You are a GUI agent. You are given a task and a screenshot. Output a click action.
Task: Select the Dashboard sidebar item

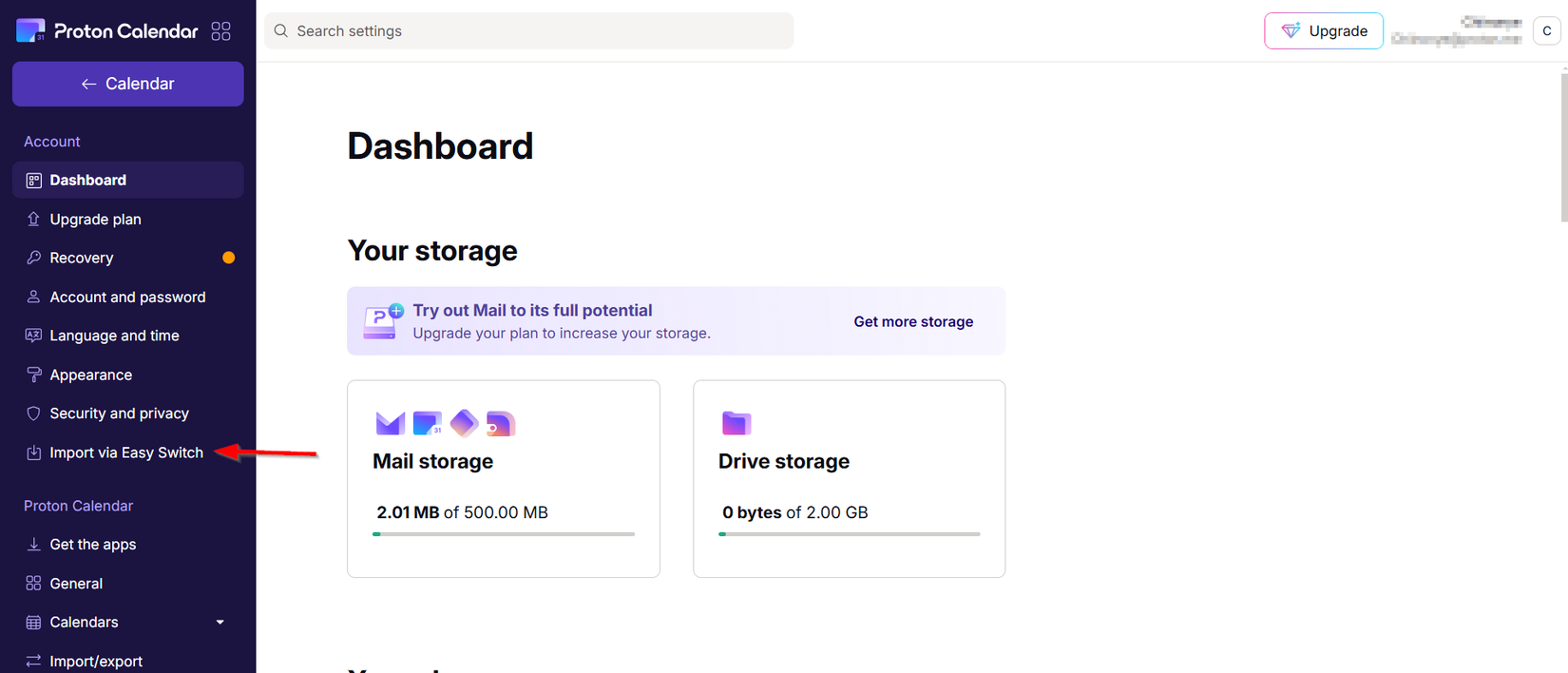pos(128,180)
